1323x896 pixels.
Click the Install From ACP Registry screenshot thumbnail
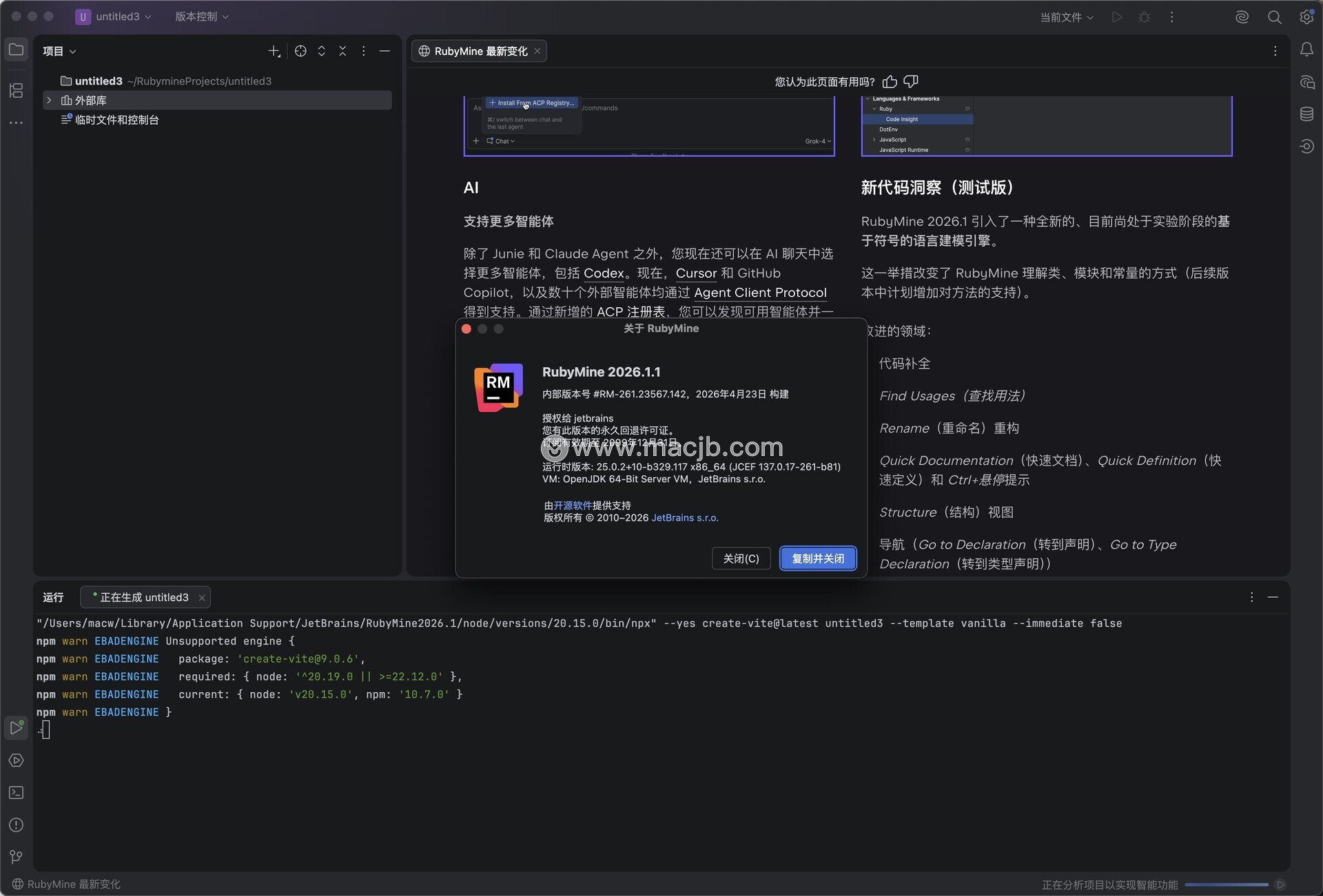pos(648,127)
